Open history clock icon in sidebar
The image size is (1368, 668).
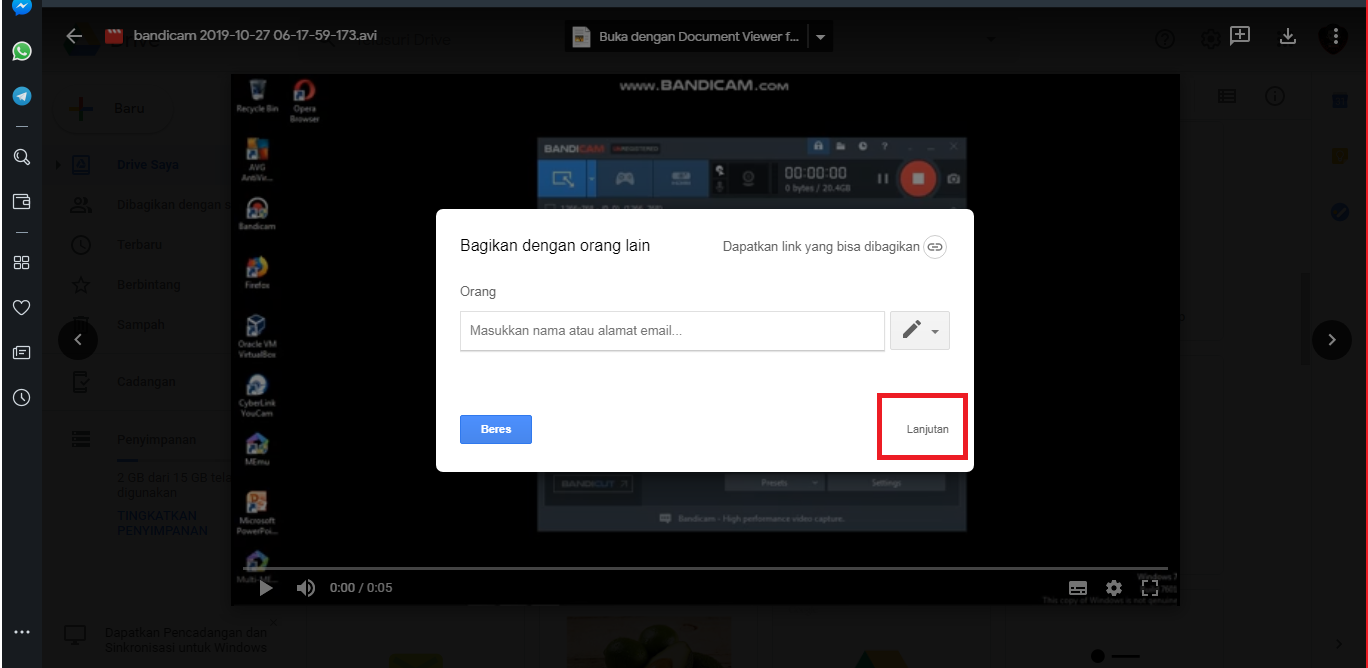click(x=21, y=397)
